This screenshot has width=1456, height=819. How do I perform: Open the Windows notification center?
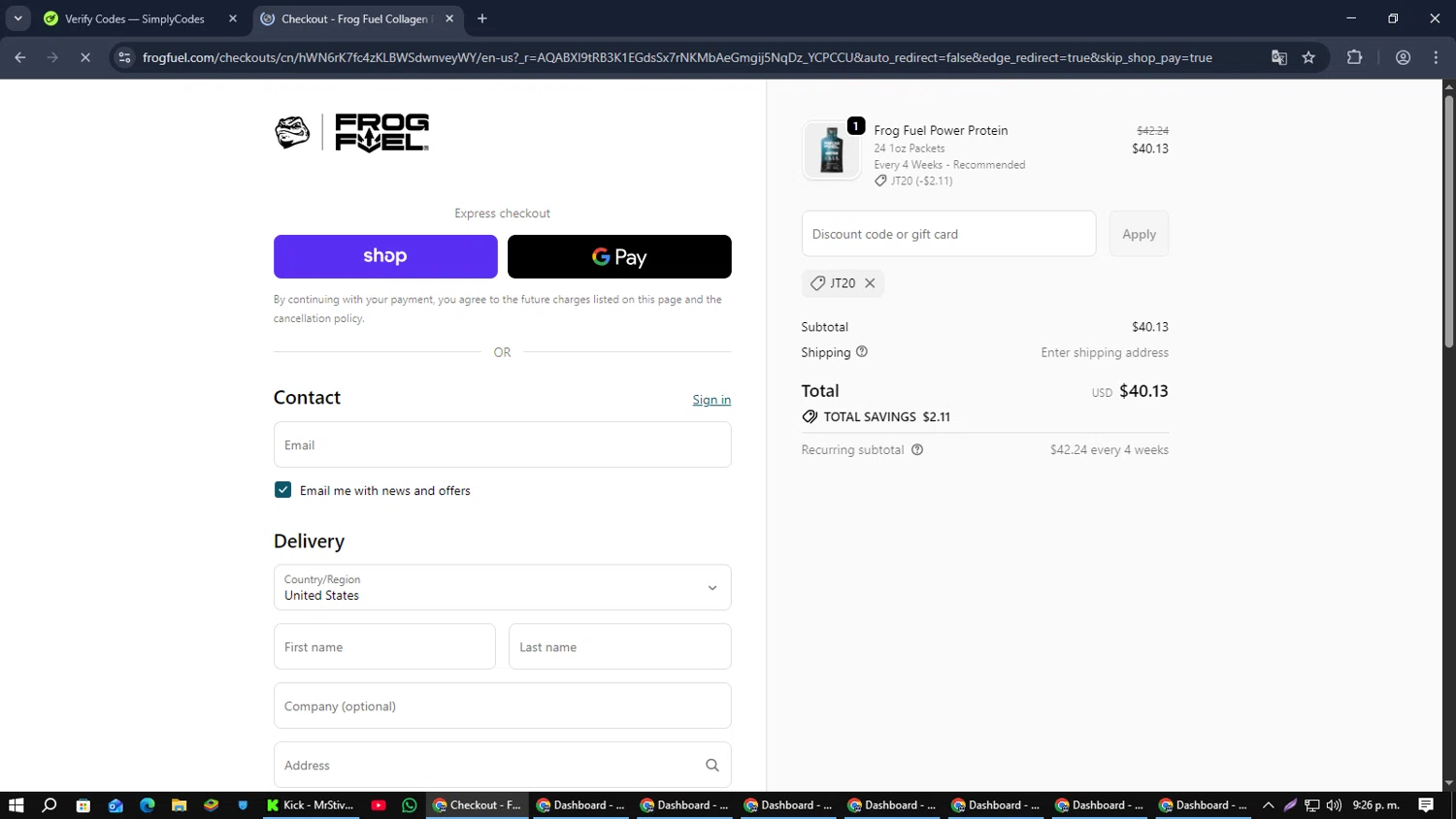click(1426, 804)
